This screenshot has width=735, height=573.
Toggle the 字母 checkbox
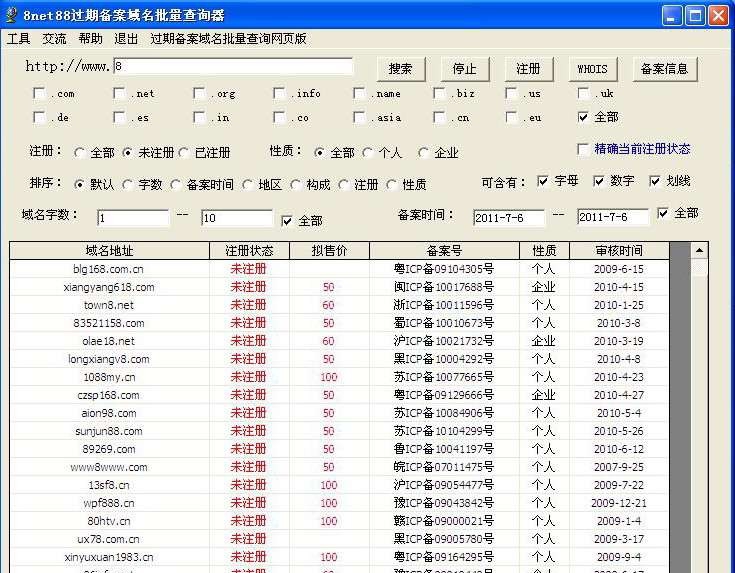(x=543, y=181)
